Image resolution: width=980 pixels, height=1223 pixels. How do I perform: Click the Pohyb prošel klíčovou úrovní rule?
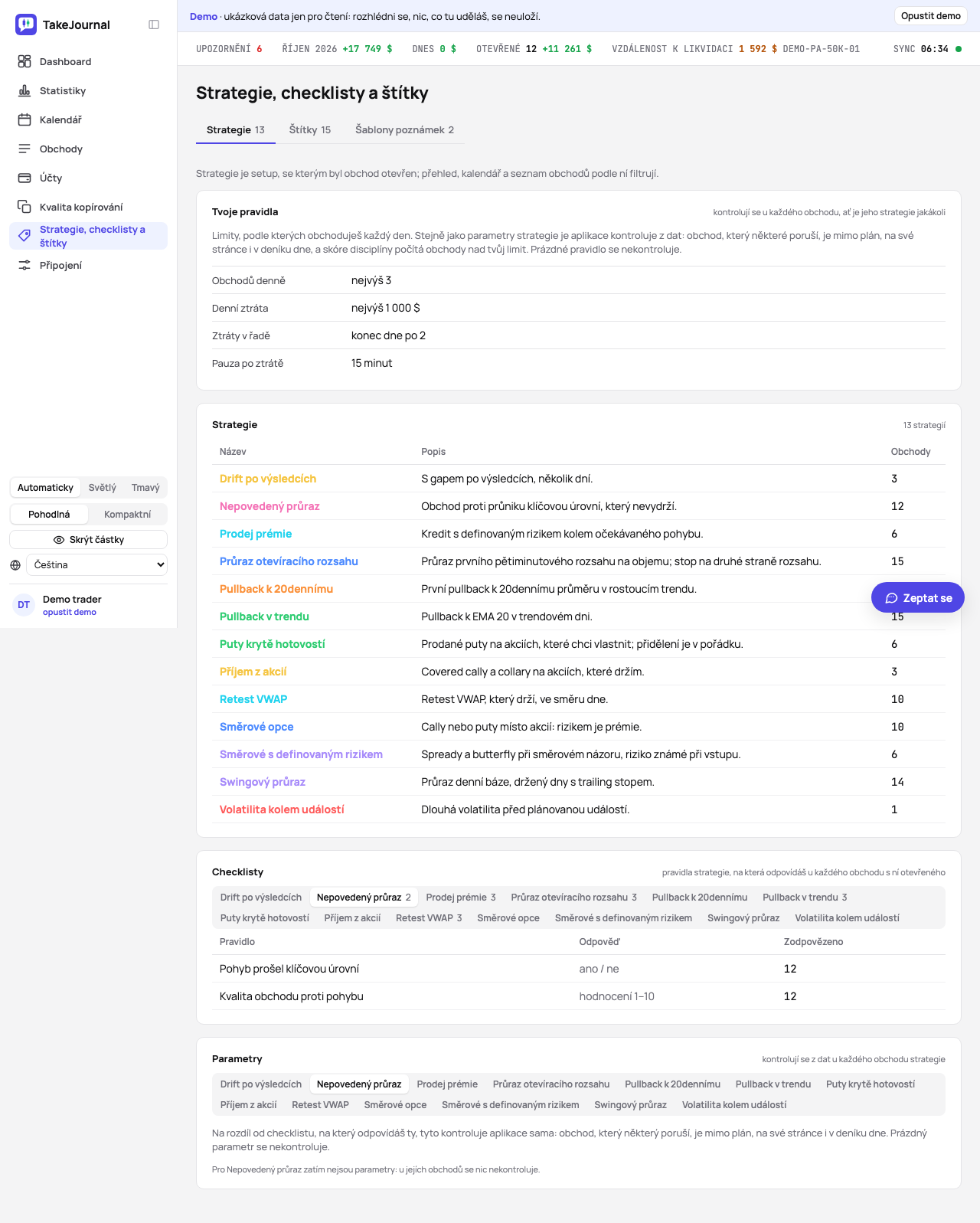(x=289, y=969)
